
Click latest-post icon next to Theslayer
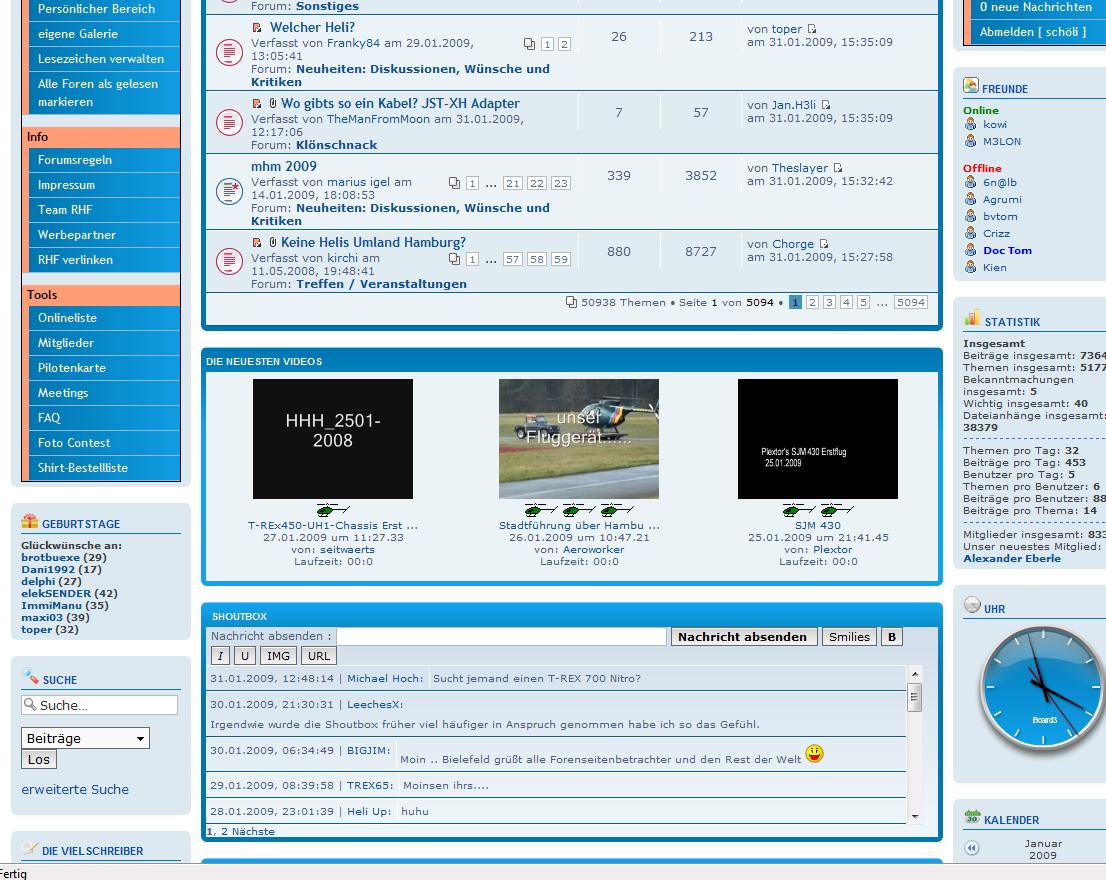838,168
